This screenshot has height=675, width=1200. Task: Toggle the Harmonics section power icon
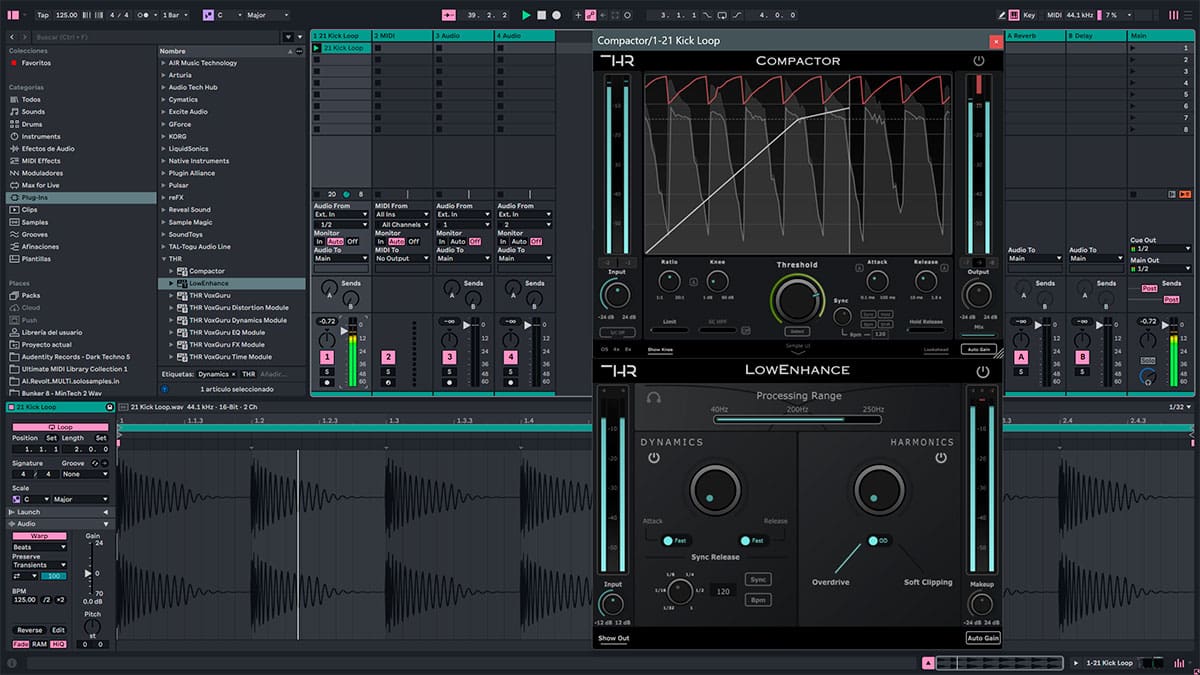pyautogui.click(x=941, y=458)
